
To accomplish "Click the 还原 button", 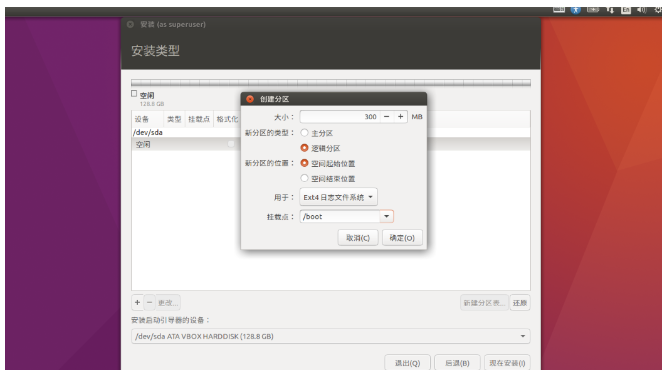I will (x=520, y=303).
